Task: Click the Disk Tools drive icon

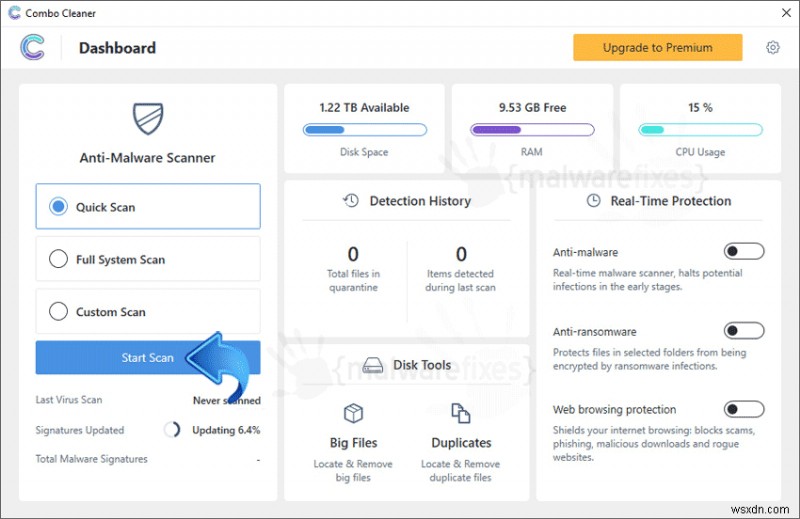Action: click(x=372, y=365)
